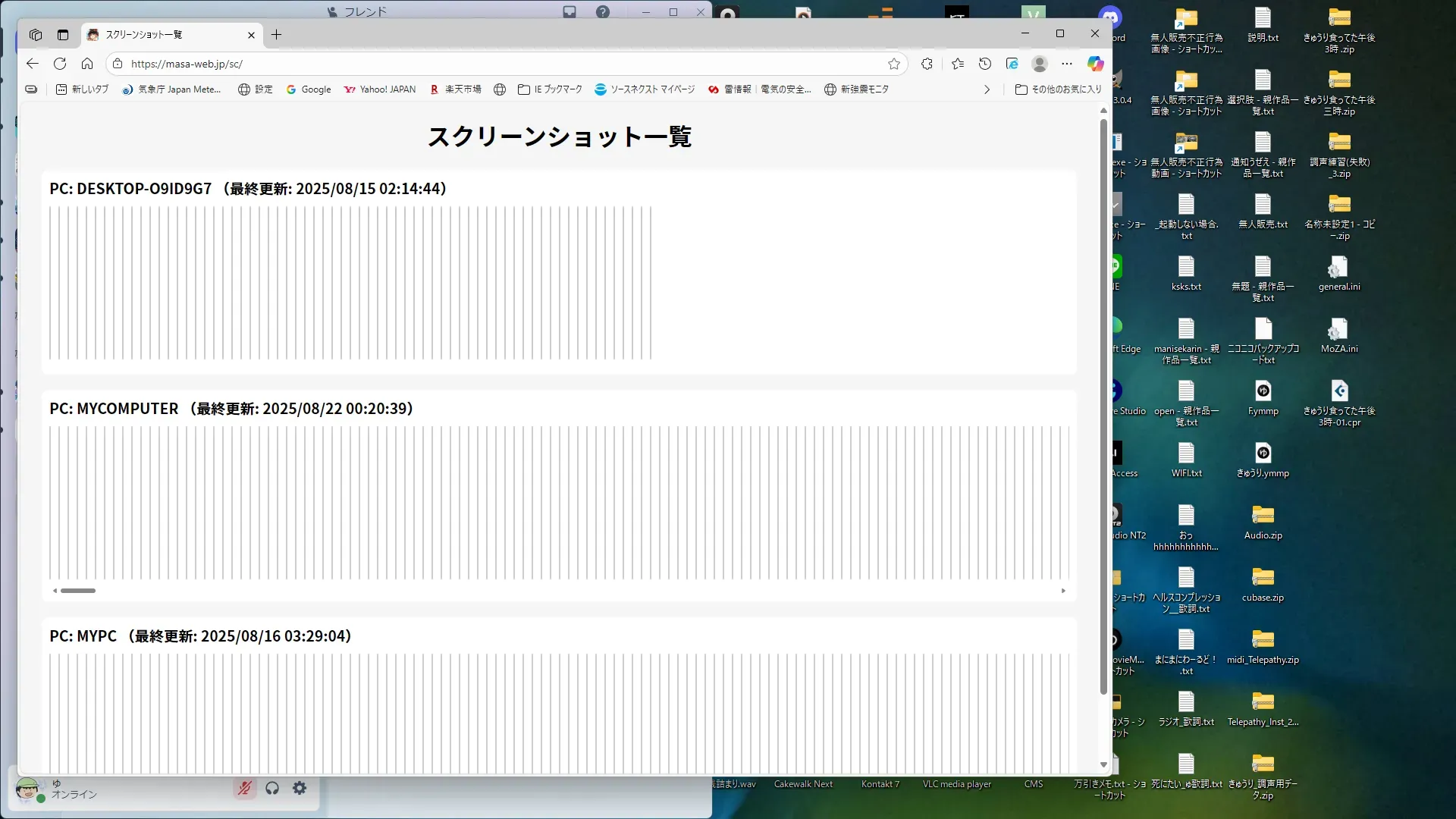The image size is (1456, 819).
Task: Click the MYCOMPUTER horizontal scrollbar thumb
Action: pyautogui.click(x=78, y=591)
